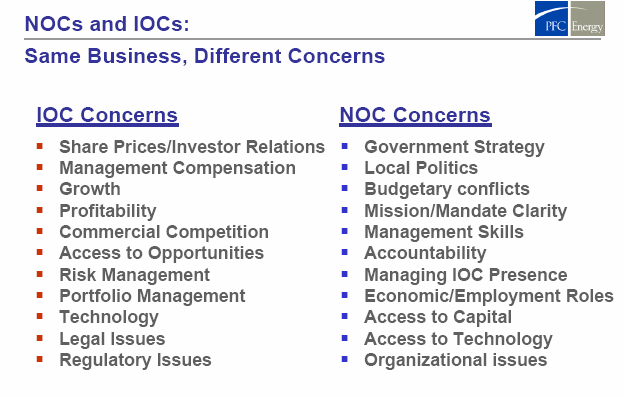Screen dimensions: 624x397
Task: Click blue bullet beside Accountability
Action: pyautogui.click(x=345, y=252)
